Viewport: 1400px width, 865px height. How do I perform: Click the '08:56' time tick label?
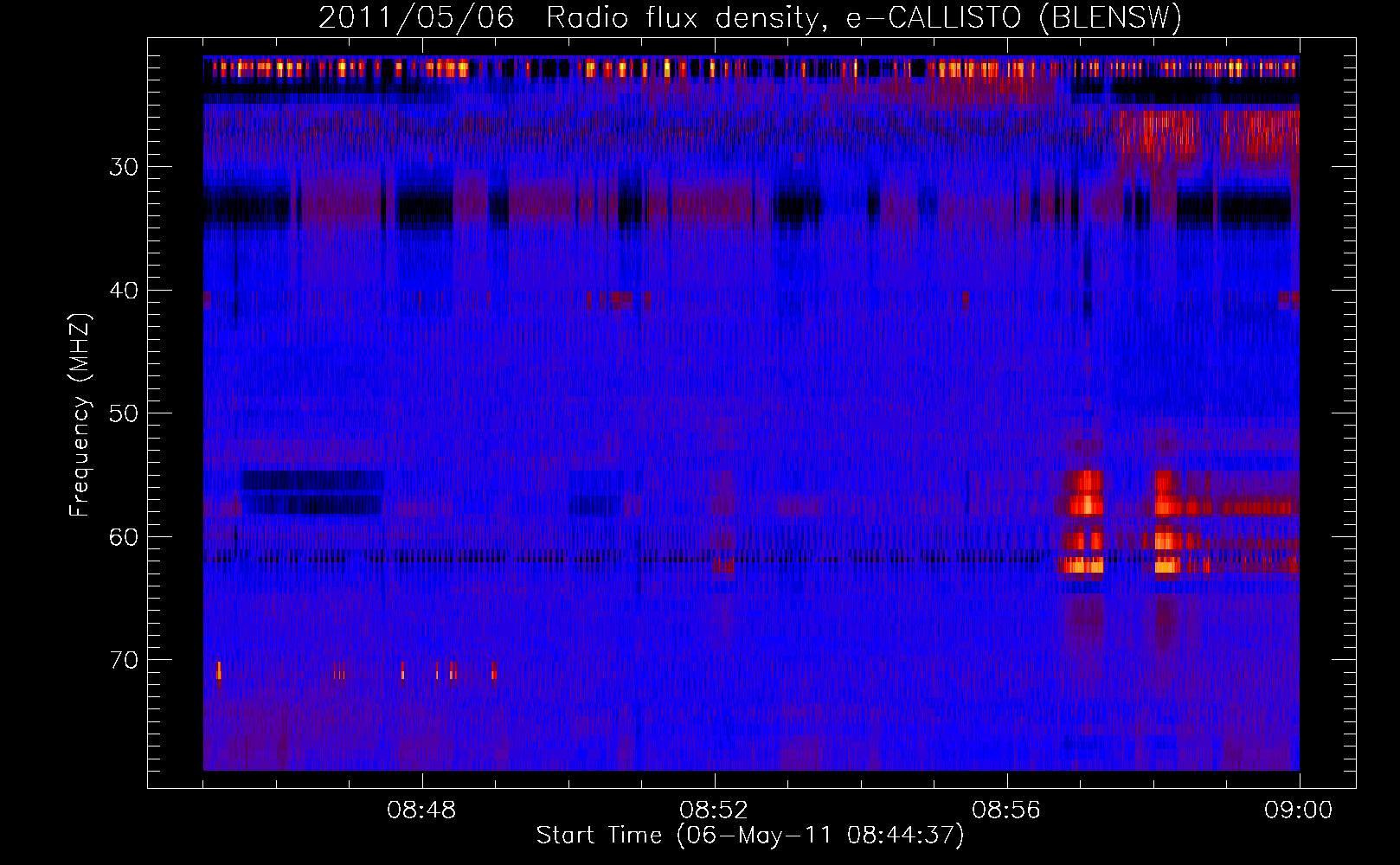pyautogui.click(x=1006, y=811)
